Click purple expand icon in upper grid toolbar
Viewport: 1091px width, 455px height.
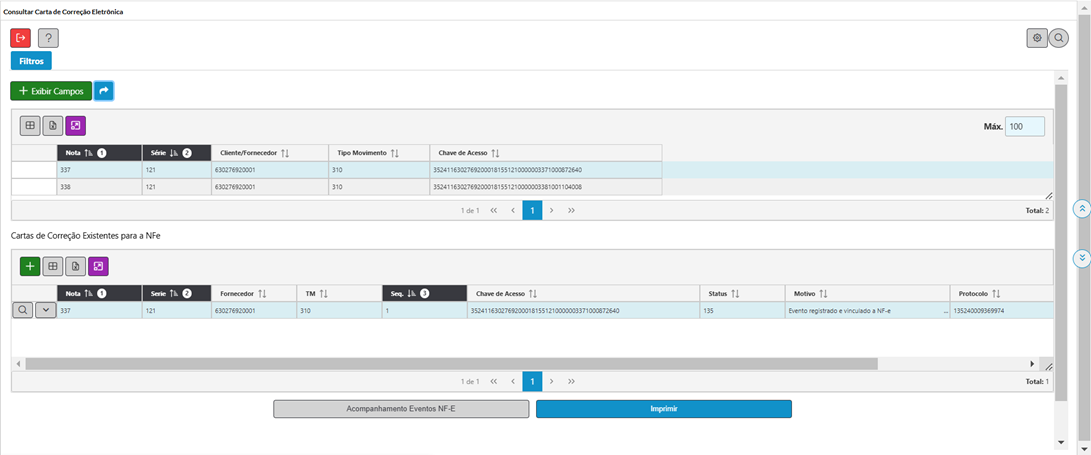click(x=76, y=126)
